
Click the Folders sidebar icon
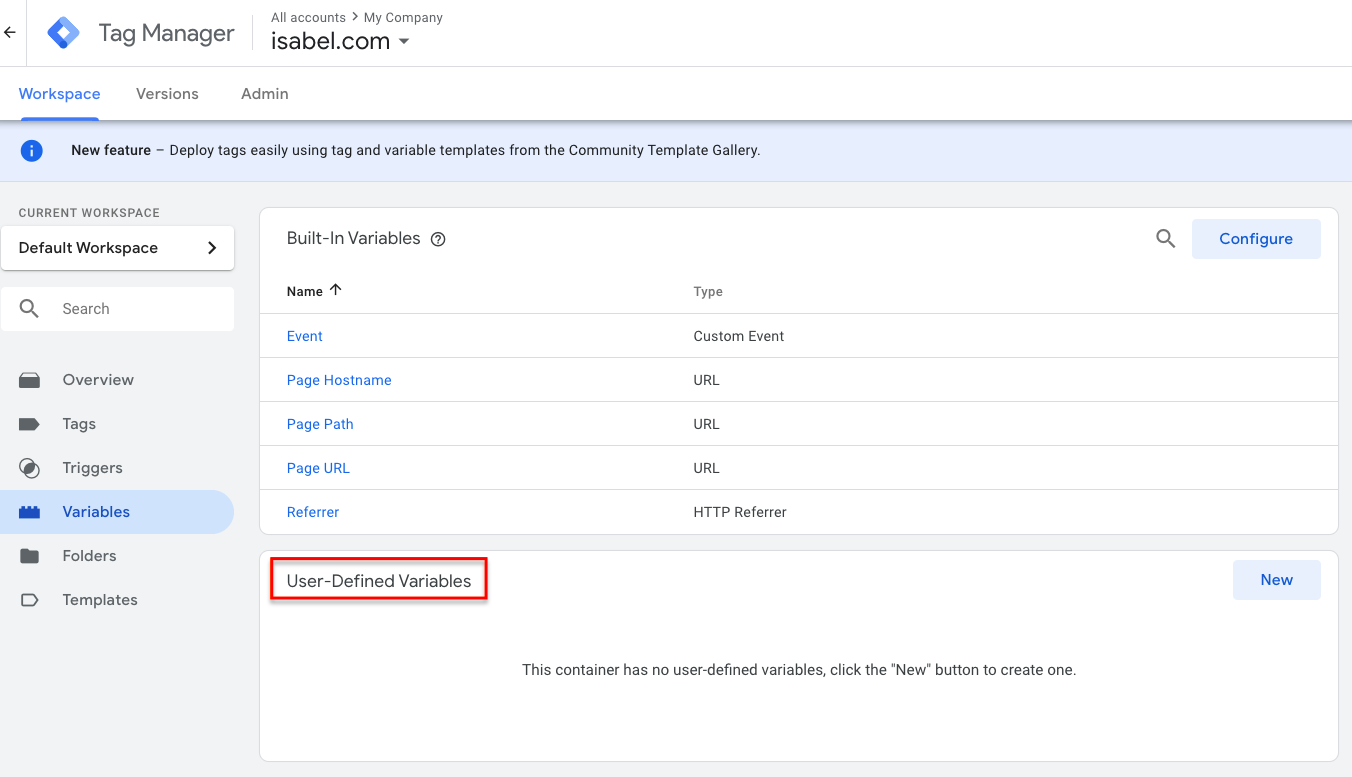point(30,556)
